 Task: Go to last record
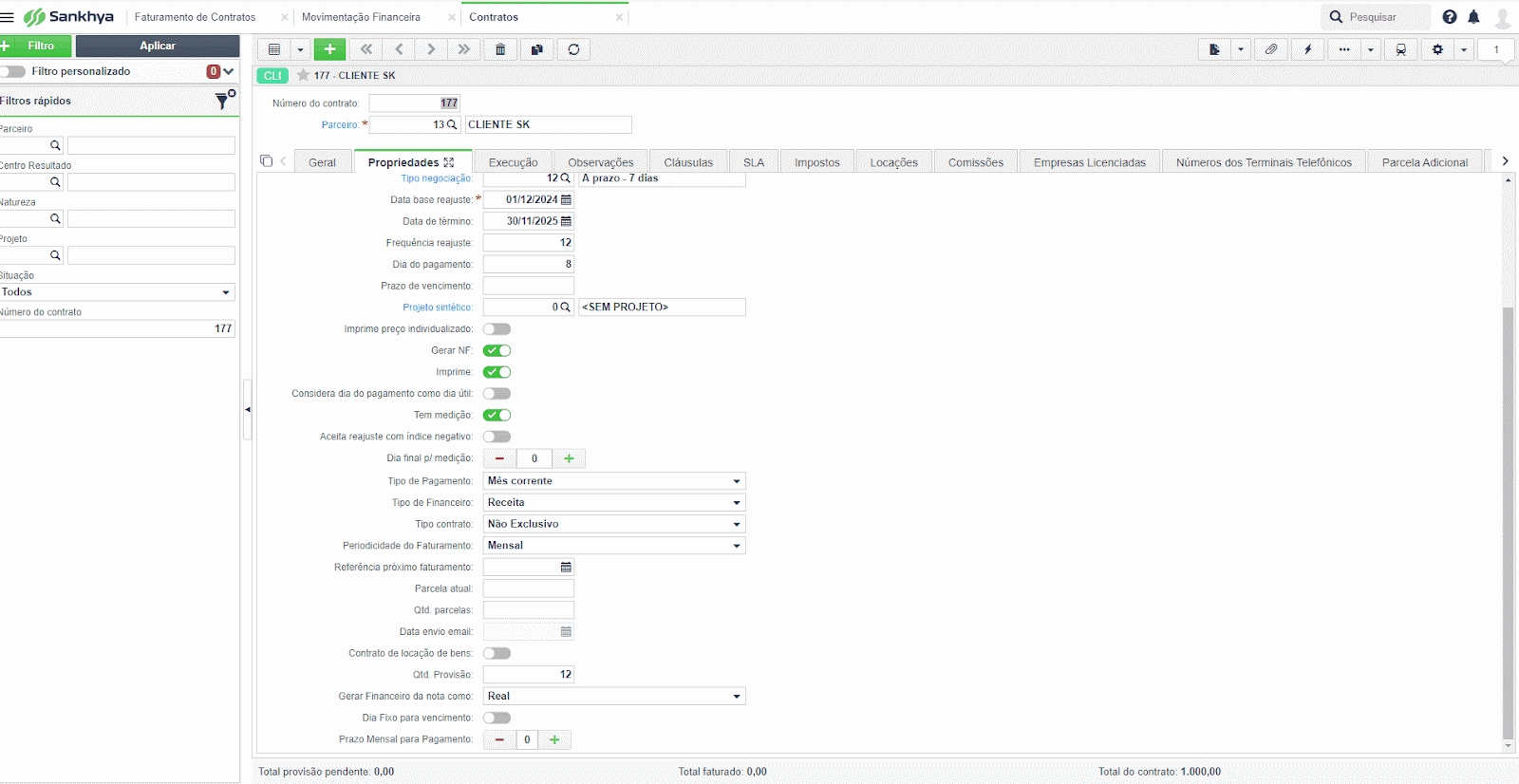pos(464,49)
